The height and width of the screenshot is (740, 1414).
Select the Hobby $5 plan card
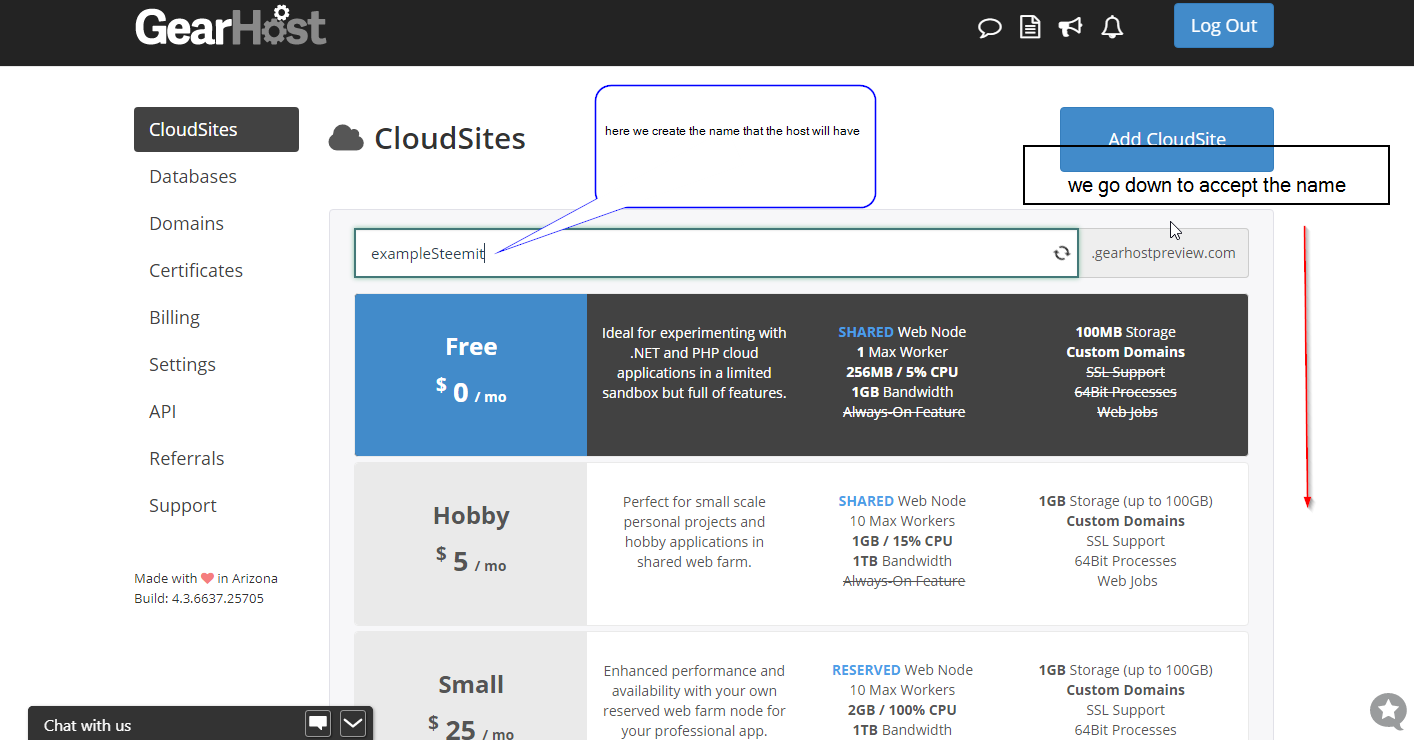click(801, 544)
